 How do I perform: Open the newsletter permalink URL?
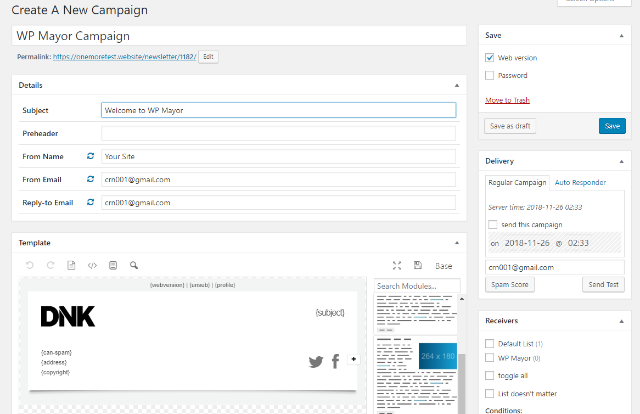click(124, 57)
